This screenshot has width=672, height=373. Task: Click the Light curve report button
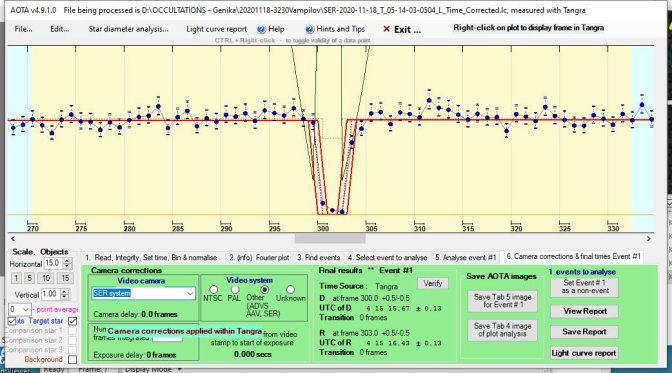(585, 353)
